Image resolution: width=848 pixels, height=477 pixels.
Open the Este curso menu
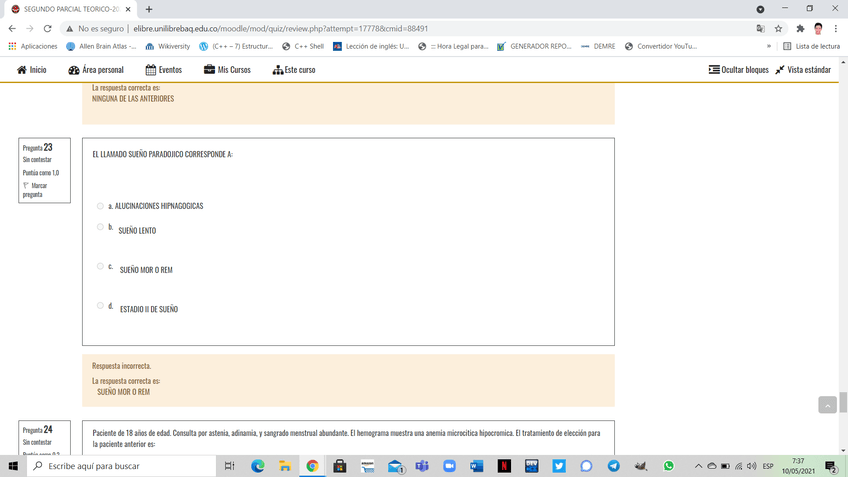pyautogui.click(x=294, y=70)
